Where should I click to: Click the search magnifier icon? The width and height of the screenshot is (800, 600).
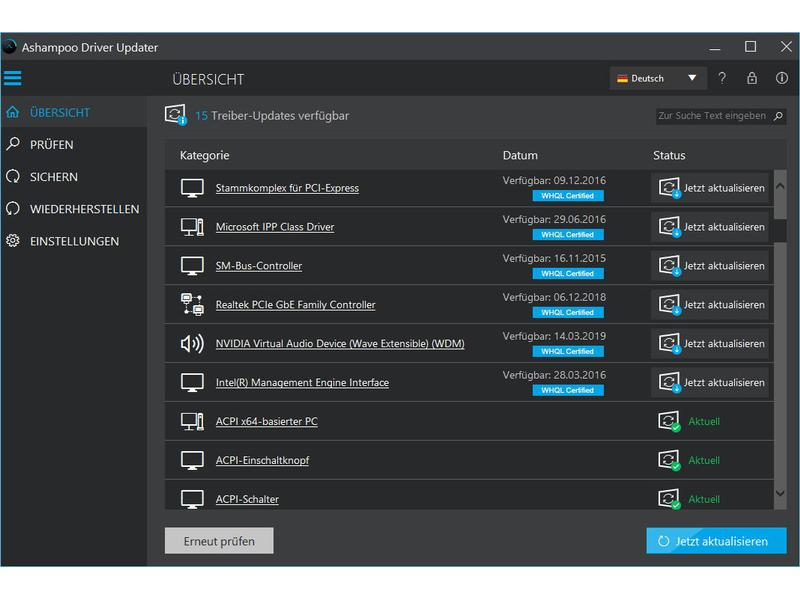778,116
